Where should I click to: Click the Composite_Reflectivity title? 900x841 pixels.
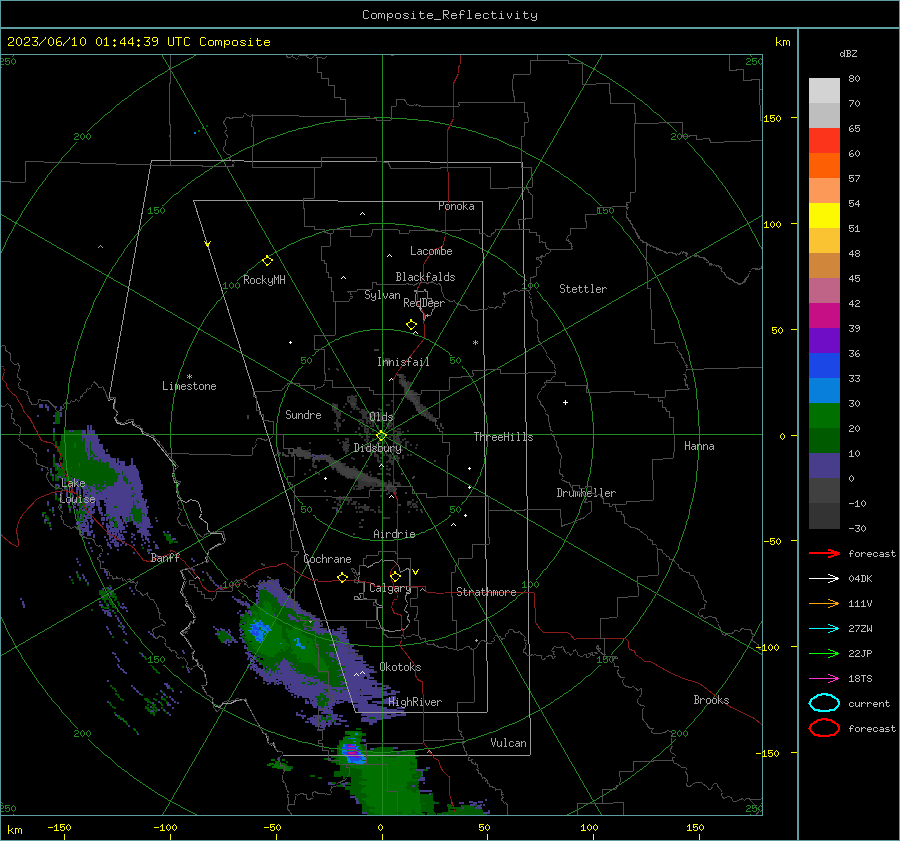pos(450,15)
